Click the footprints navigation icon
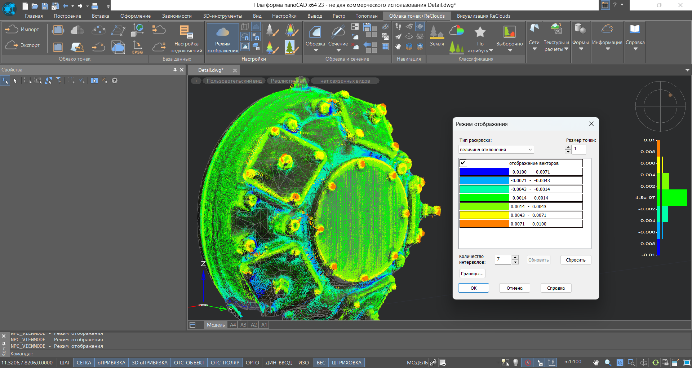Image resolution: width=692 pixels, height=368 pixels. tap(399, 27)
